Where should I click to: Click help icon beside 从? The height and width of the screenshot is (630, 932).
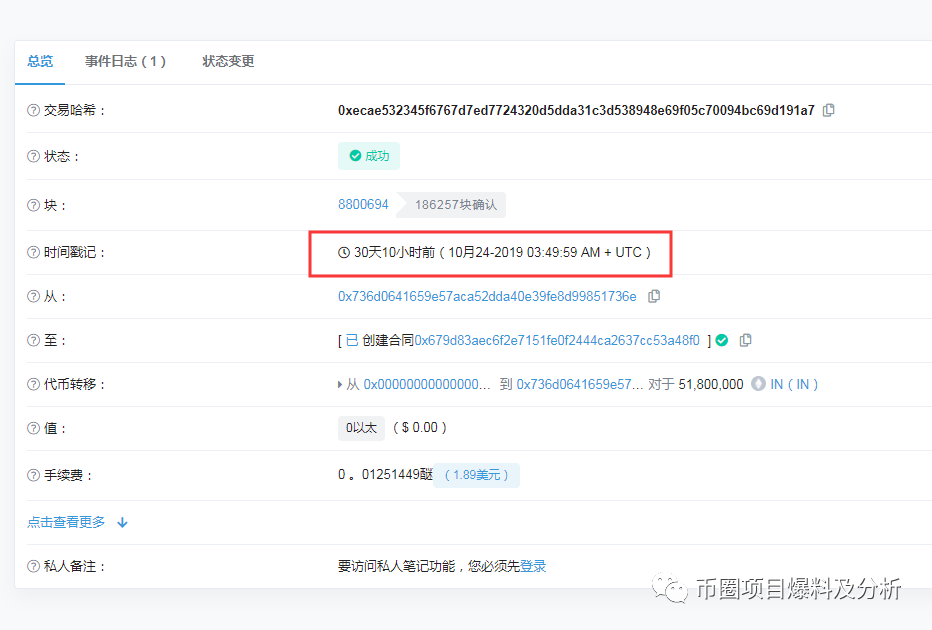click(x=33, y=297)
